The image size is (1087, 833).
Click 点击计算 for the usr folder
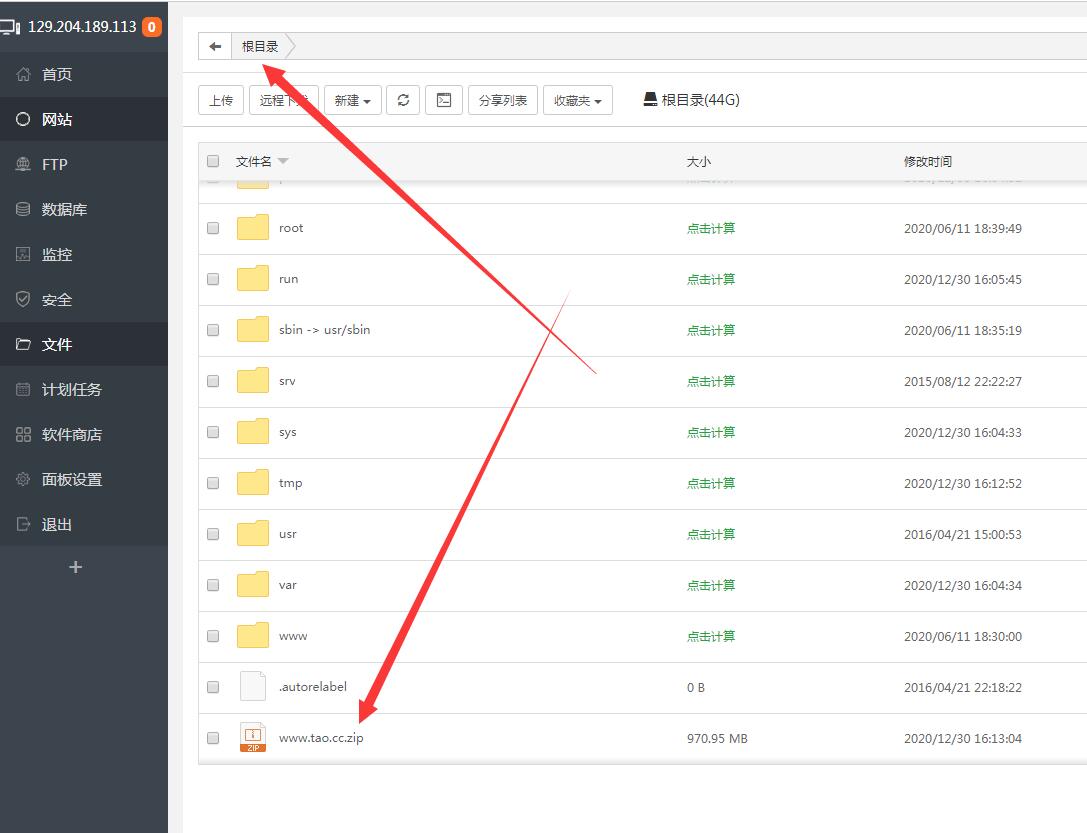711,534
